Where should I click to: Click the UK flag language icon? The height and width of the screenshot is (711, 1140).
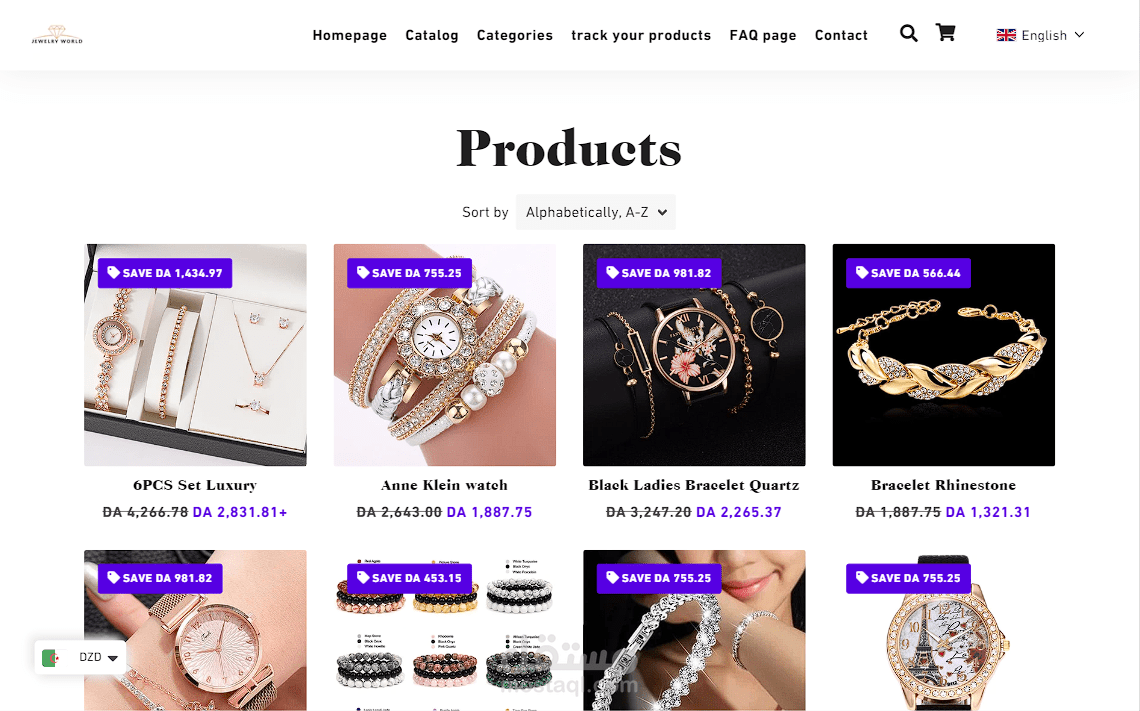[x=1006, y=35]
